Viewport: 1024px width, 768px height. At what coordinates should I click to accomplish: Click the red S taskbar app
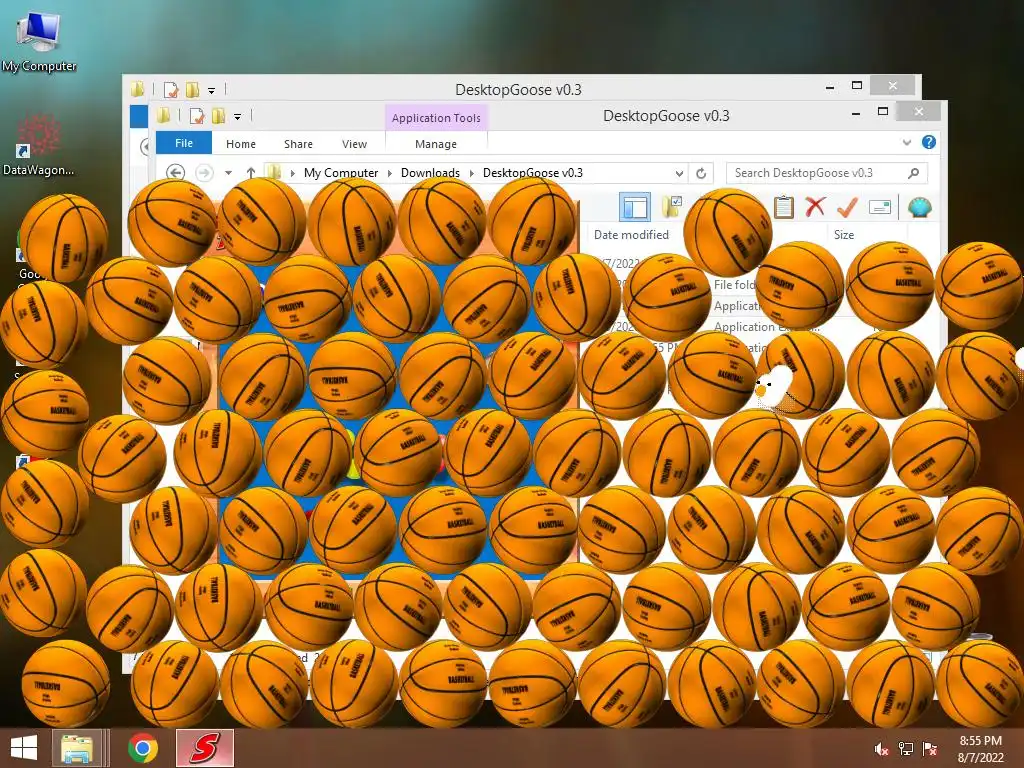(204, 748)
